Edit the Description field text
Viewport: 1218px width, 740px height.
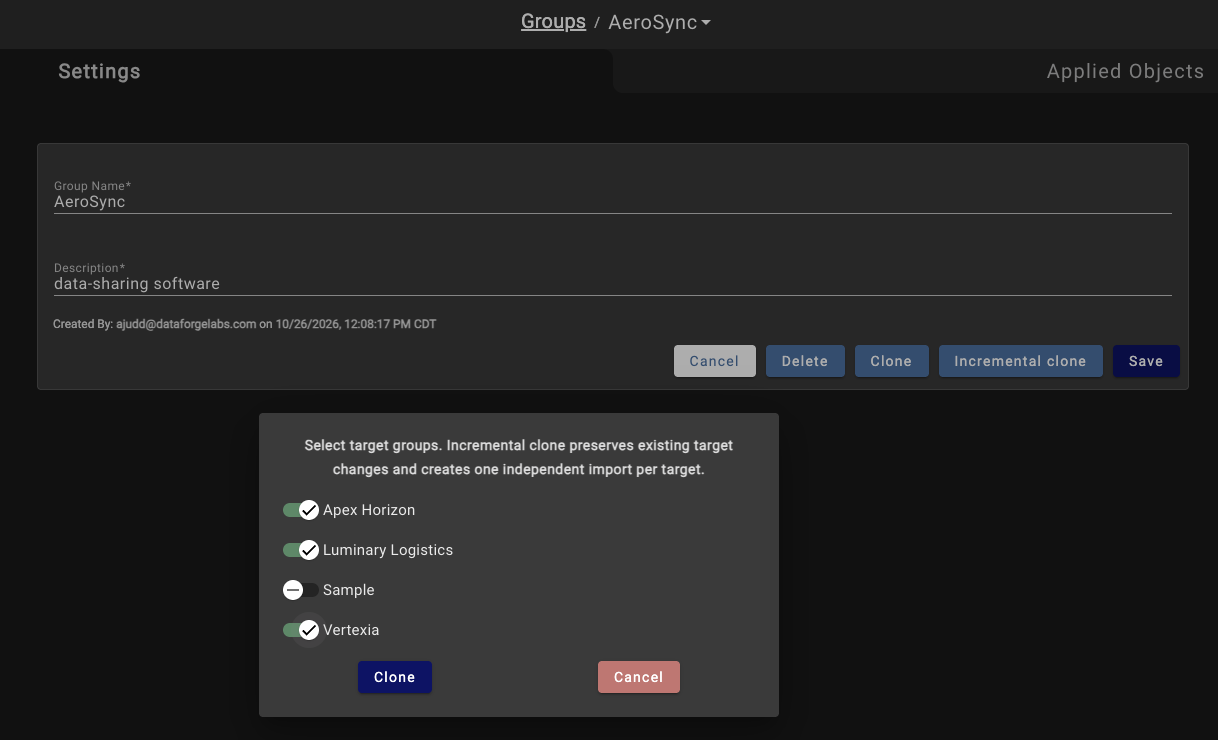click(x=612, y=283)
